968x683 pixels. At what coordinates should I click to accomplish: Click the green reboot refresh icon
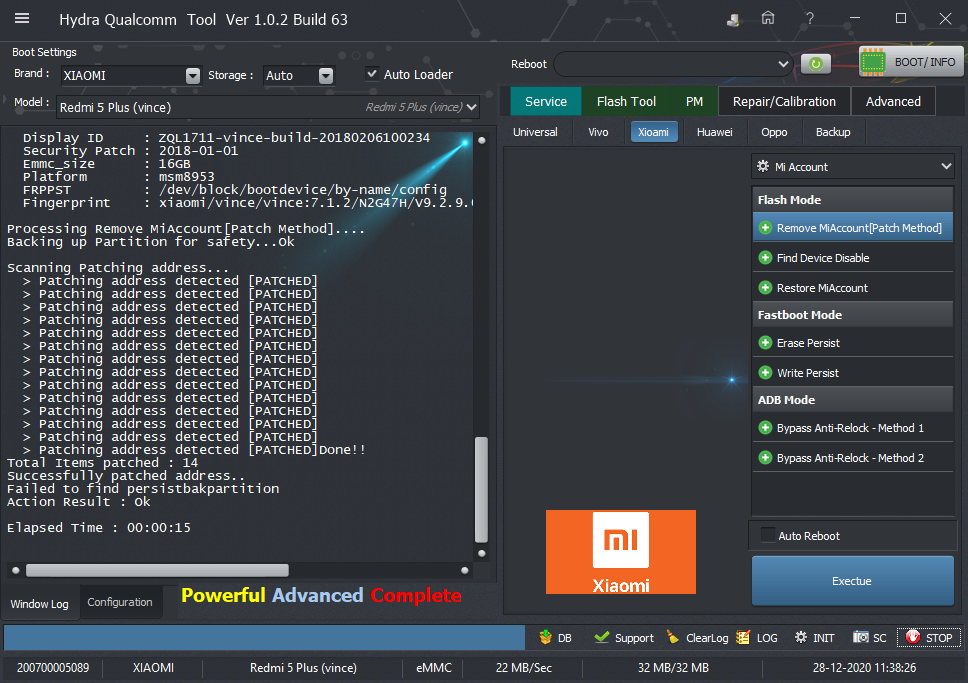815,64
